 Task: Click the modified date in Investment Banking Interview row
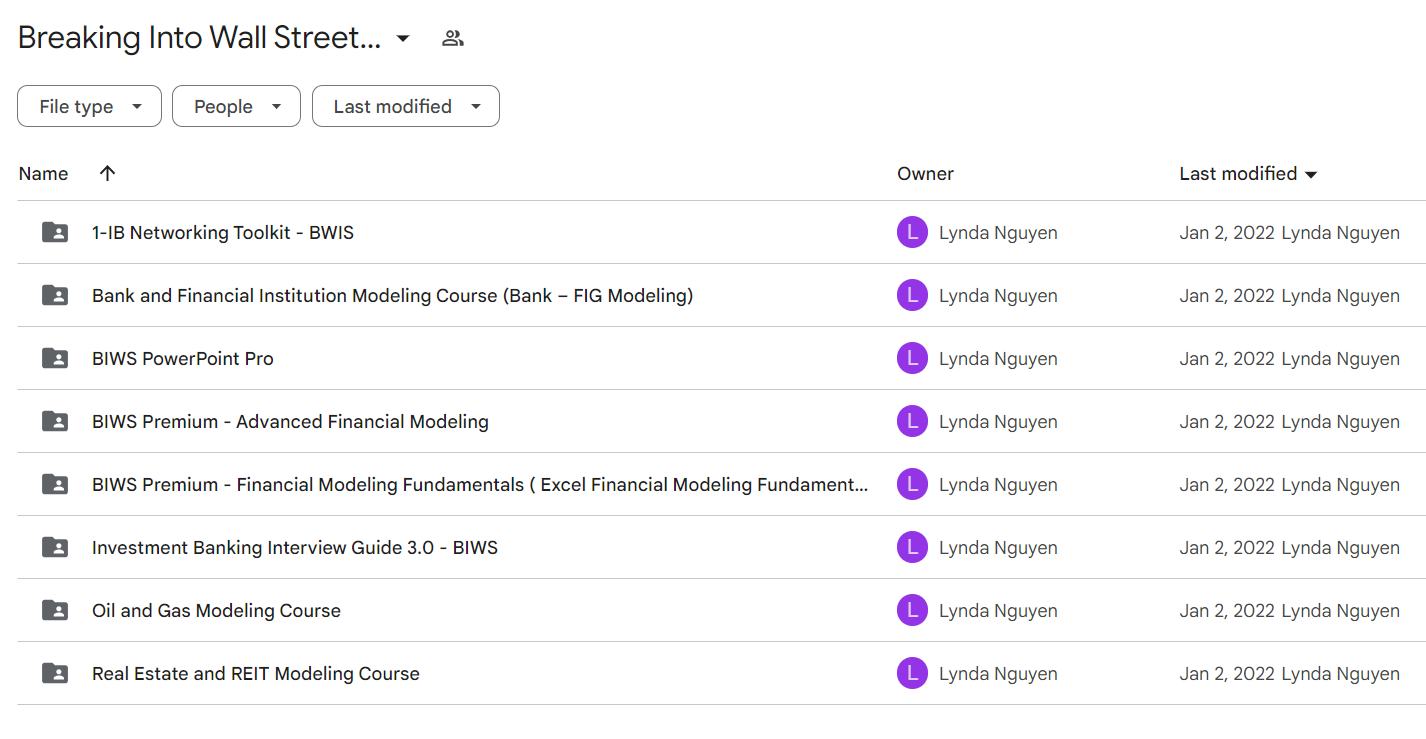tap(1227, 548)
